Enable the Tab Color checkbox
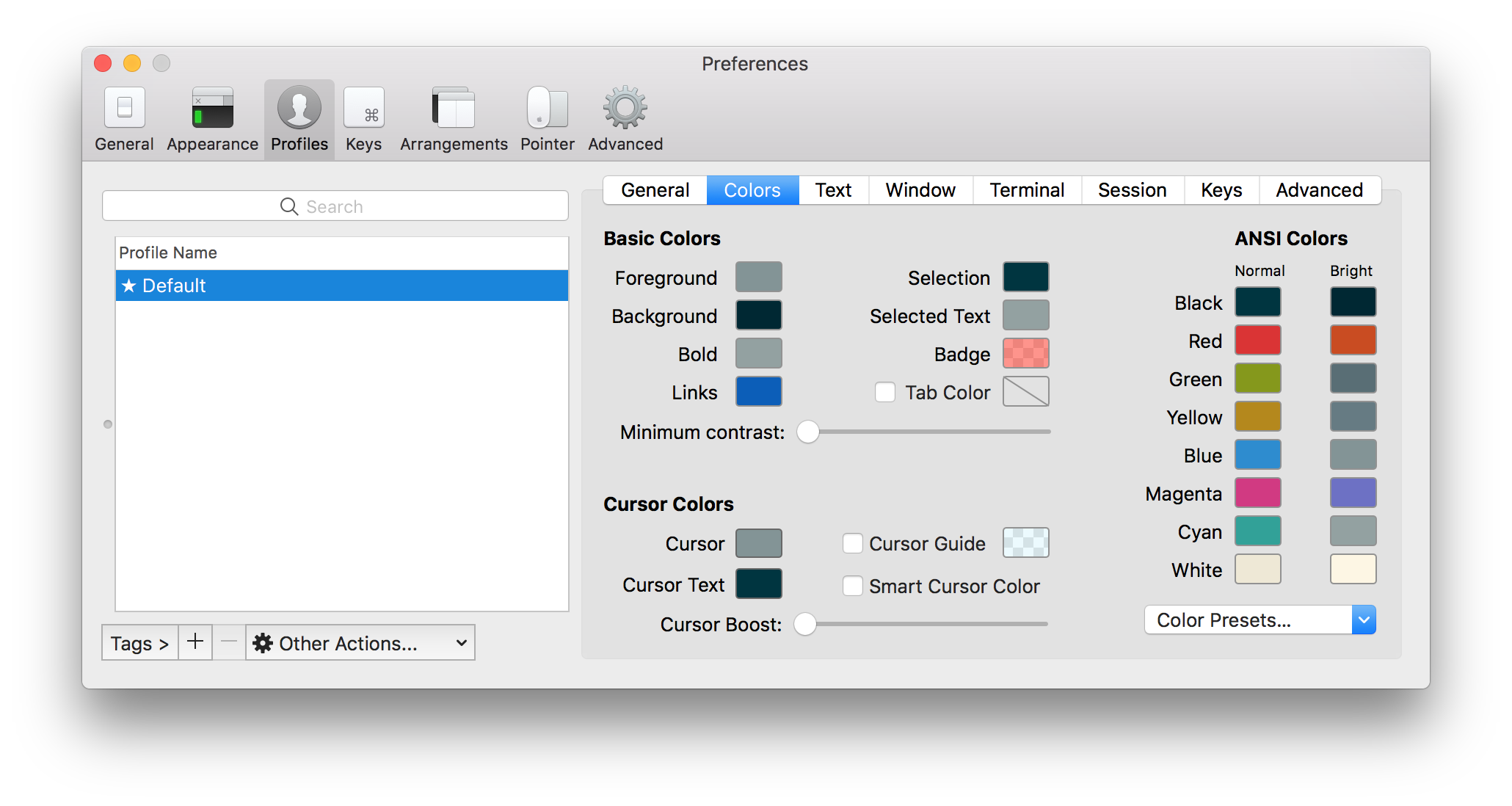 pyautogui.click(x=885, y=392)
